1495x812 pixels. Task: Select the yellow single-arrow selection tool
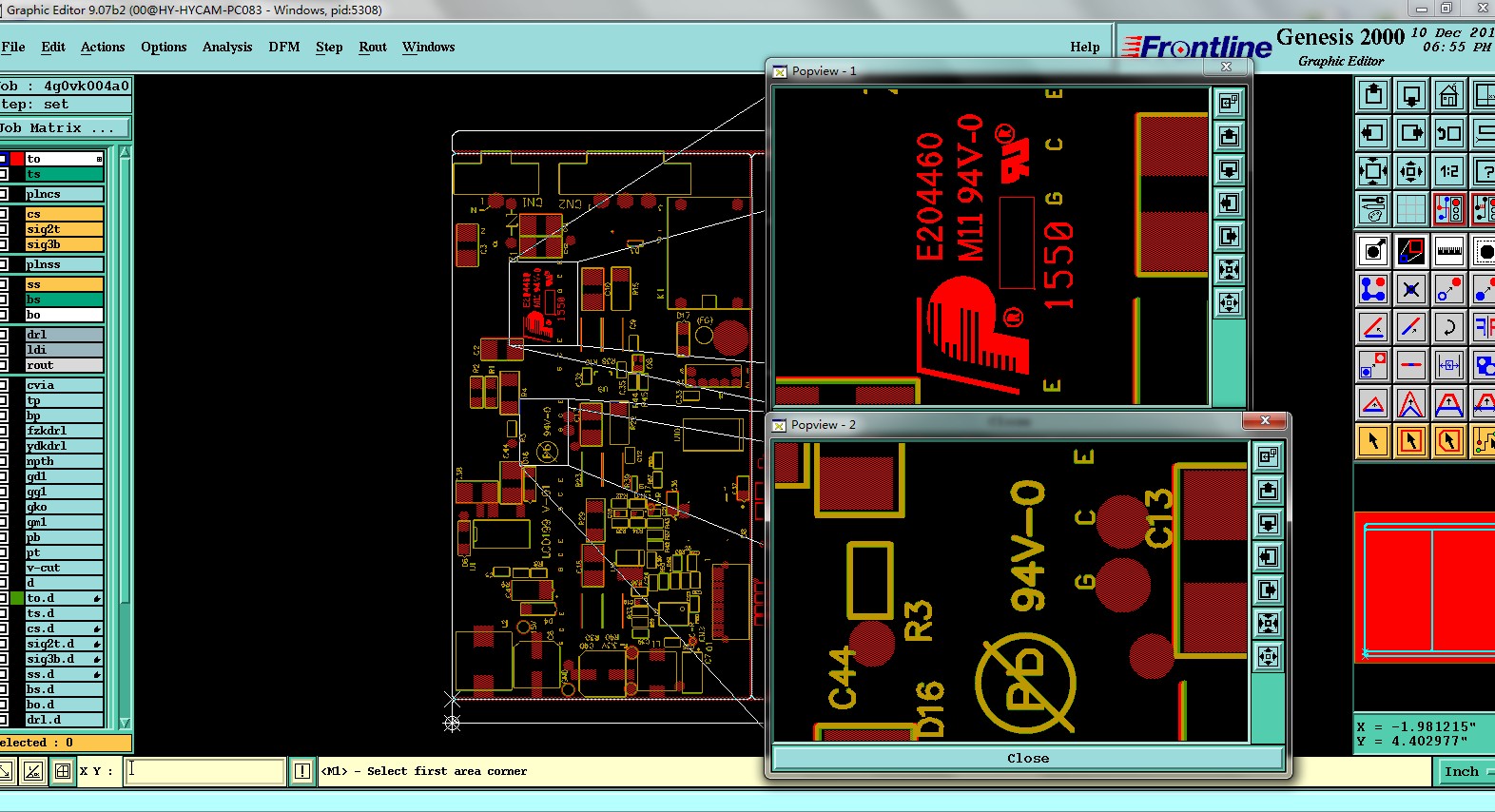(1373, 441)
